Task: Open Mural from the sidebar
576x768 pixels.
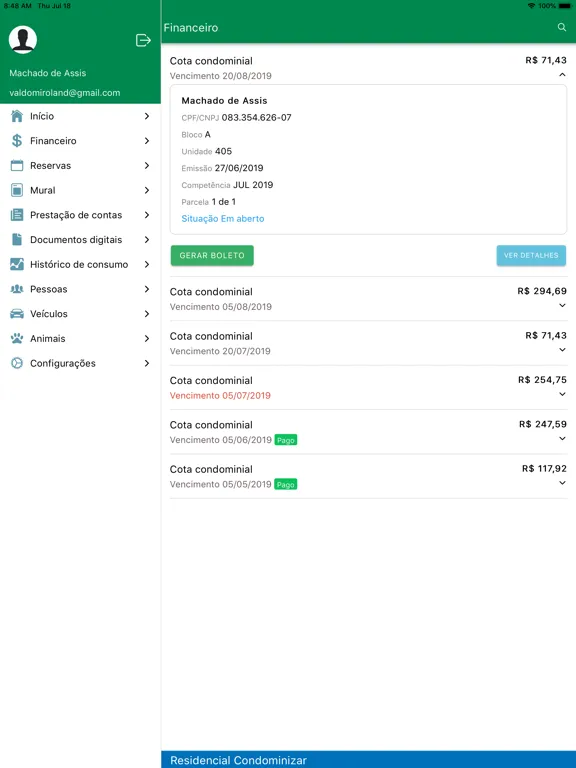Action: [80, 190]
